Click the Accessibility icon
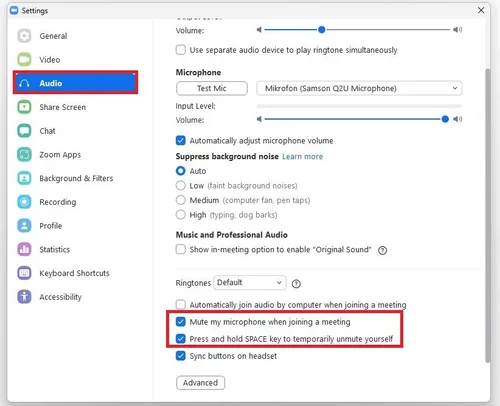500x406 pixels. pyautogui.click(x=24, y=297)
